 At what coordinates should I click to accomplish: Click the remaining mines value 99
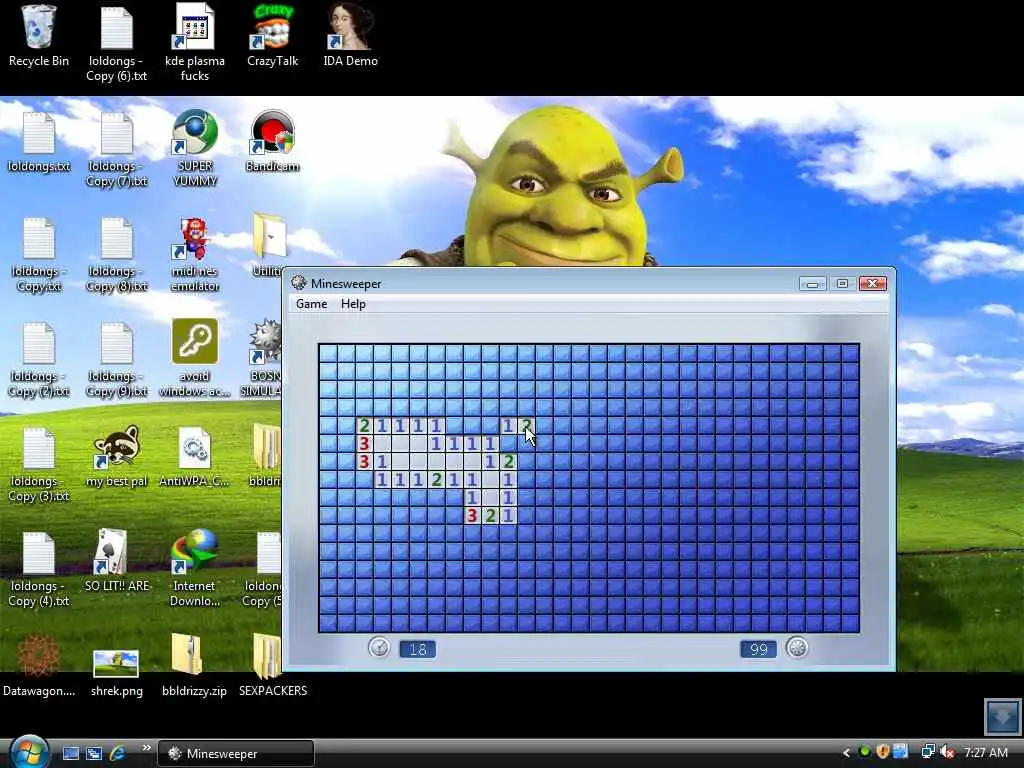758,649
